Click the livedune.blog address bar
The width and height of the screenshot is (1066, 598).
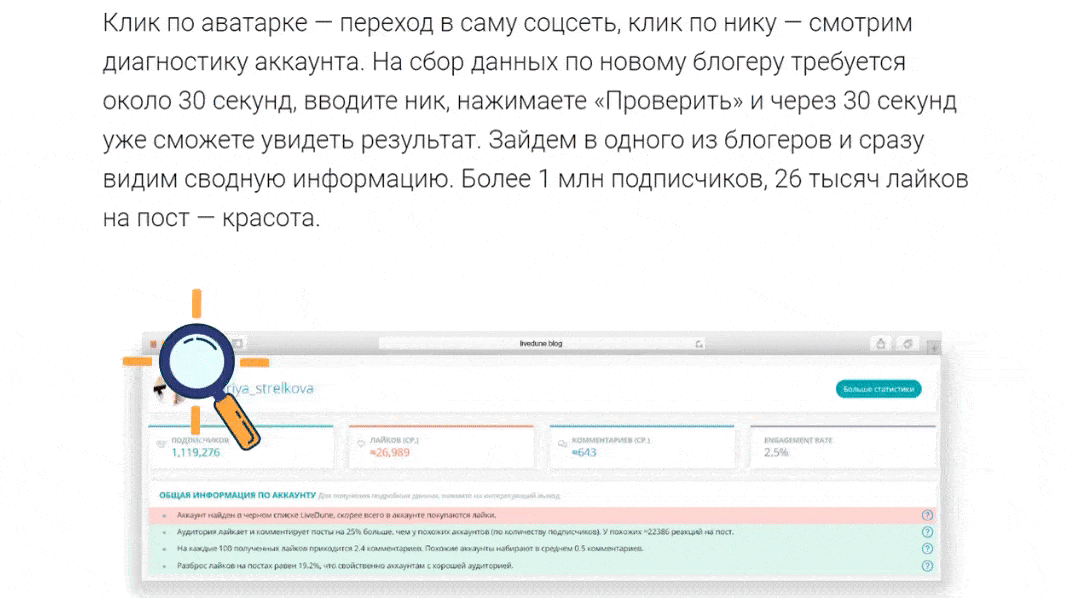(541, 344)
